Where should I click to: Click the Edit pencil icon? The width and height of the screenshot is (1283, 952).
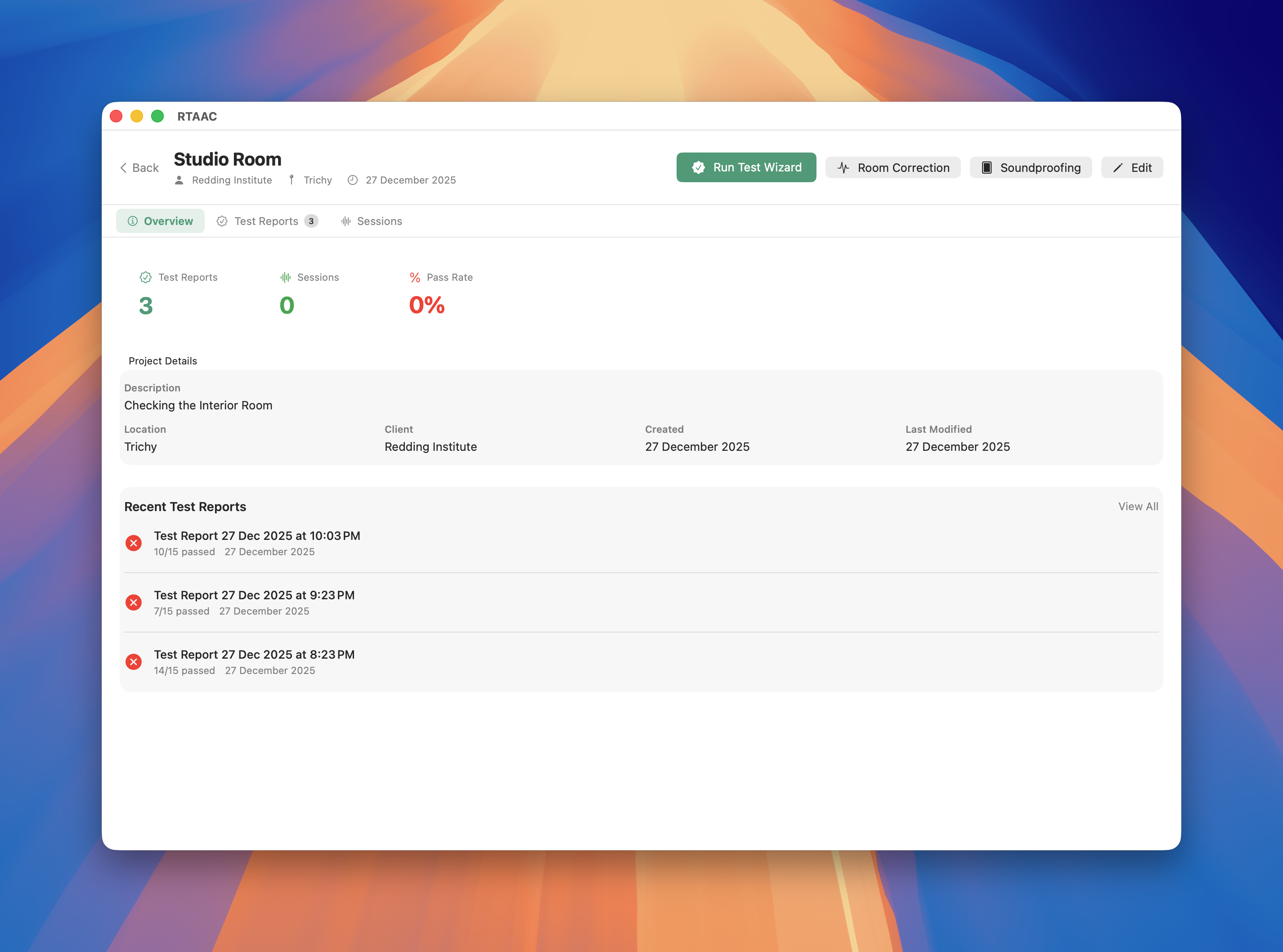click(x=1117, y=168)
